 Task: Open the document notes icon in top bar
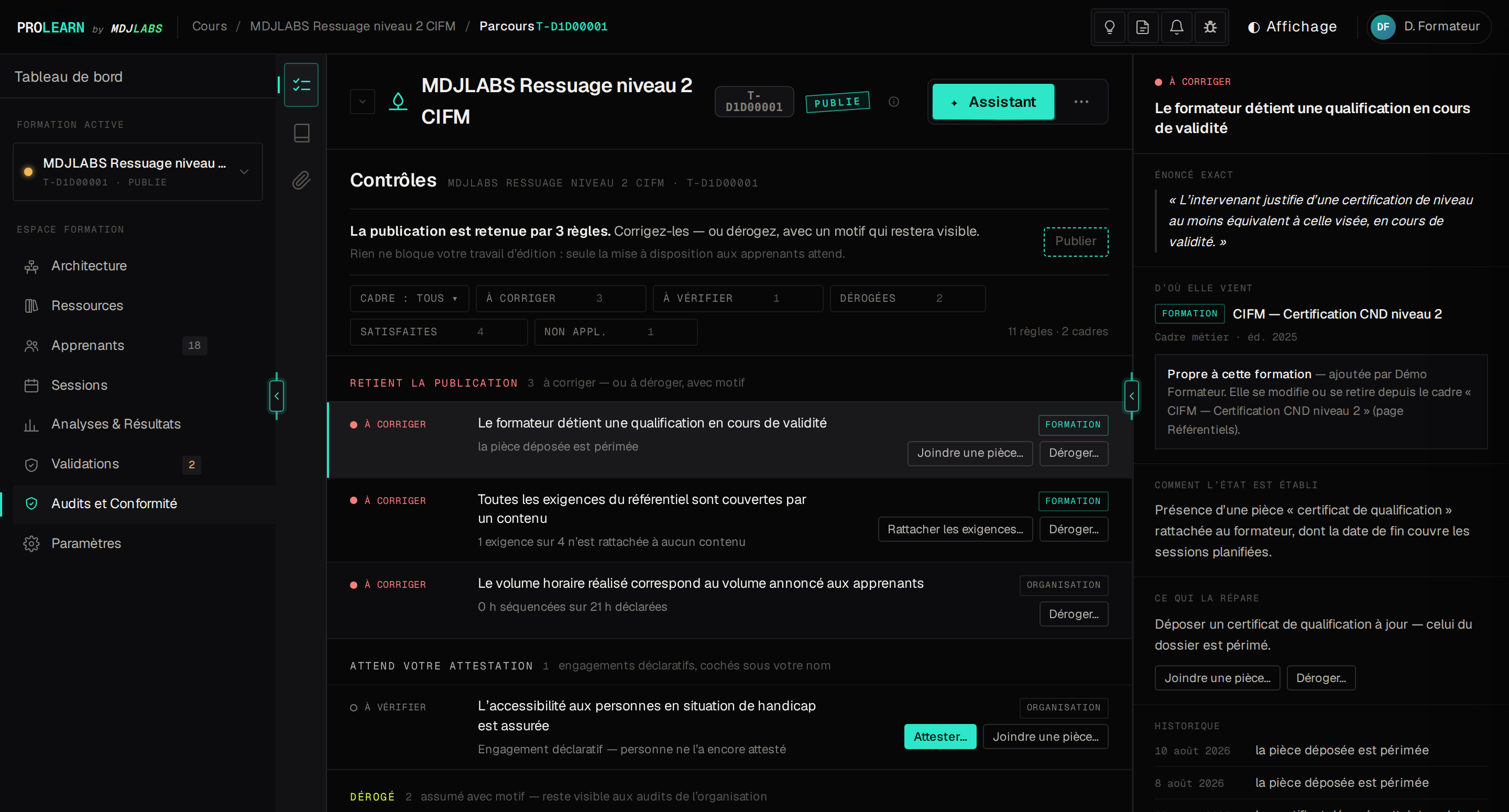point(1142,27)
